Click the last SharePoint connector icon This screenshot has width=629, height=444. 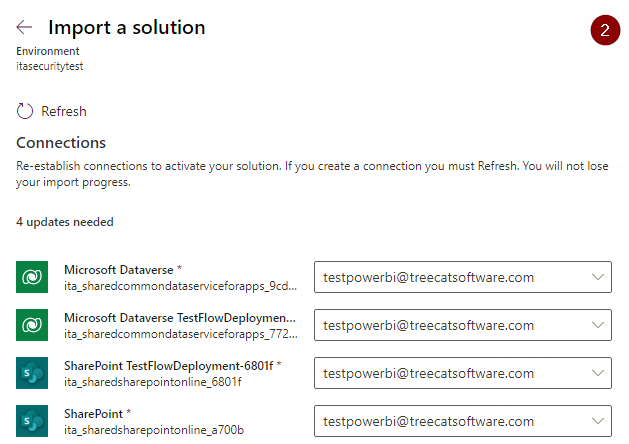(x=32, y=421)
